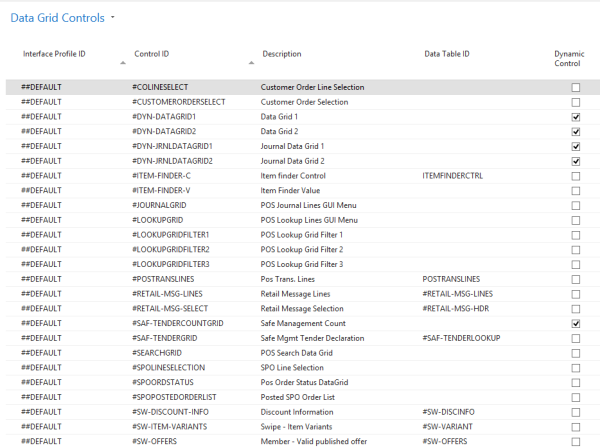Click the Description column header

[x=282, y=53]
